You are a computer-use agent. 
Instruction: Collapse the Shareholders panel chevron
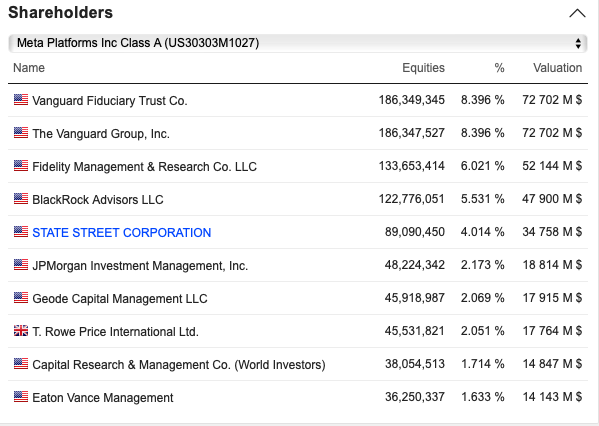point(577,13)
